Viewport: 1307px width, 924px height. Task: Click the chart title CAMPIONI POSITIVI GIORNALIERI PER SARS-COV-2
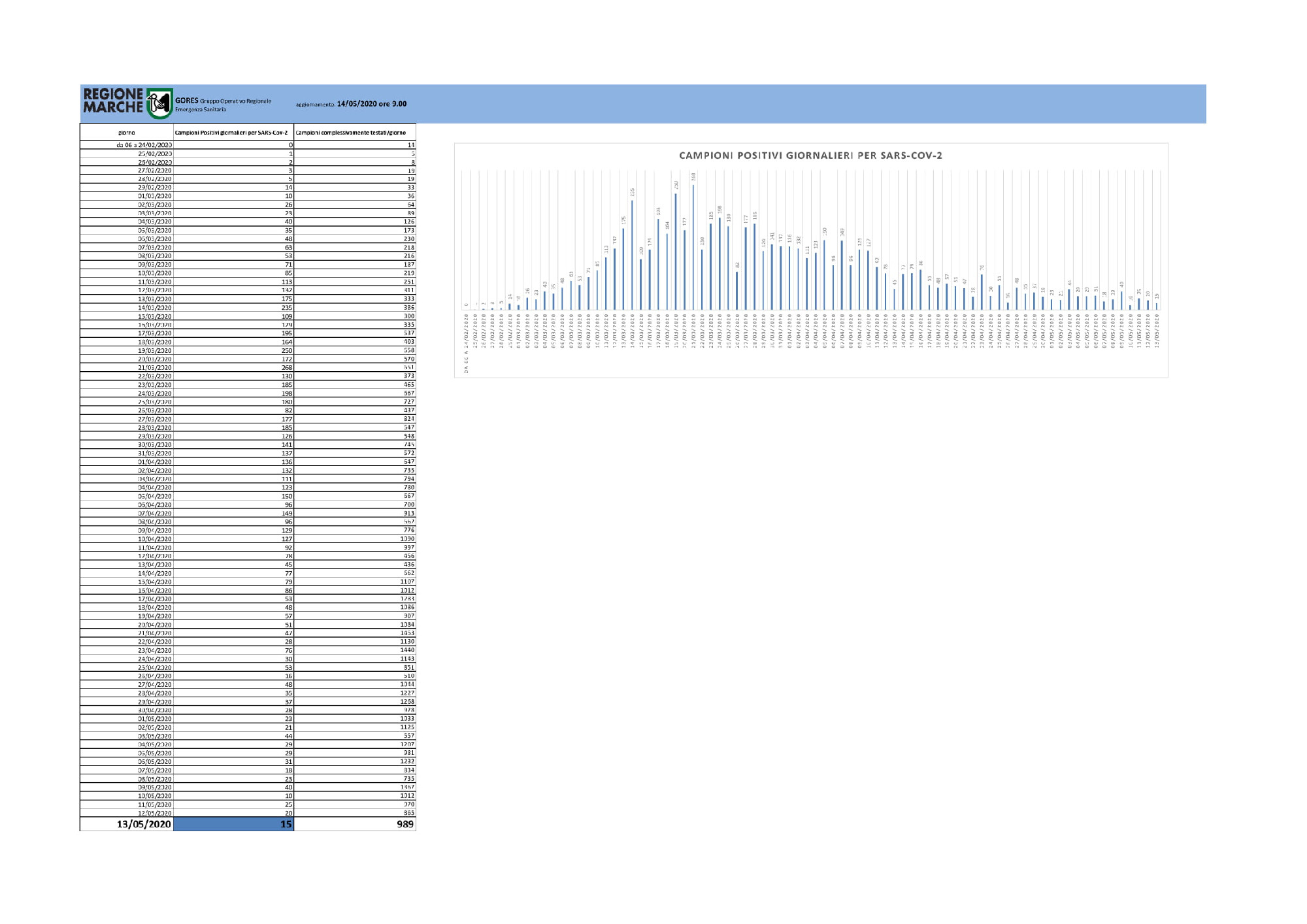tap(810, 156)
